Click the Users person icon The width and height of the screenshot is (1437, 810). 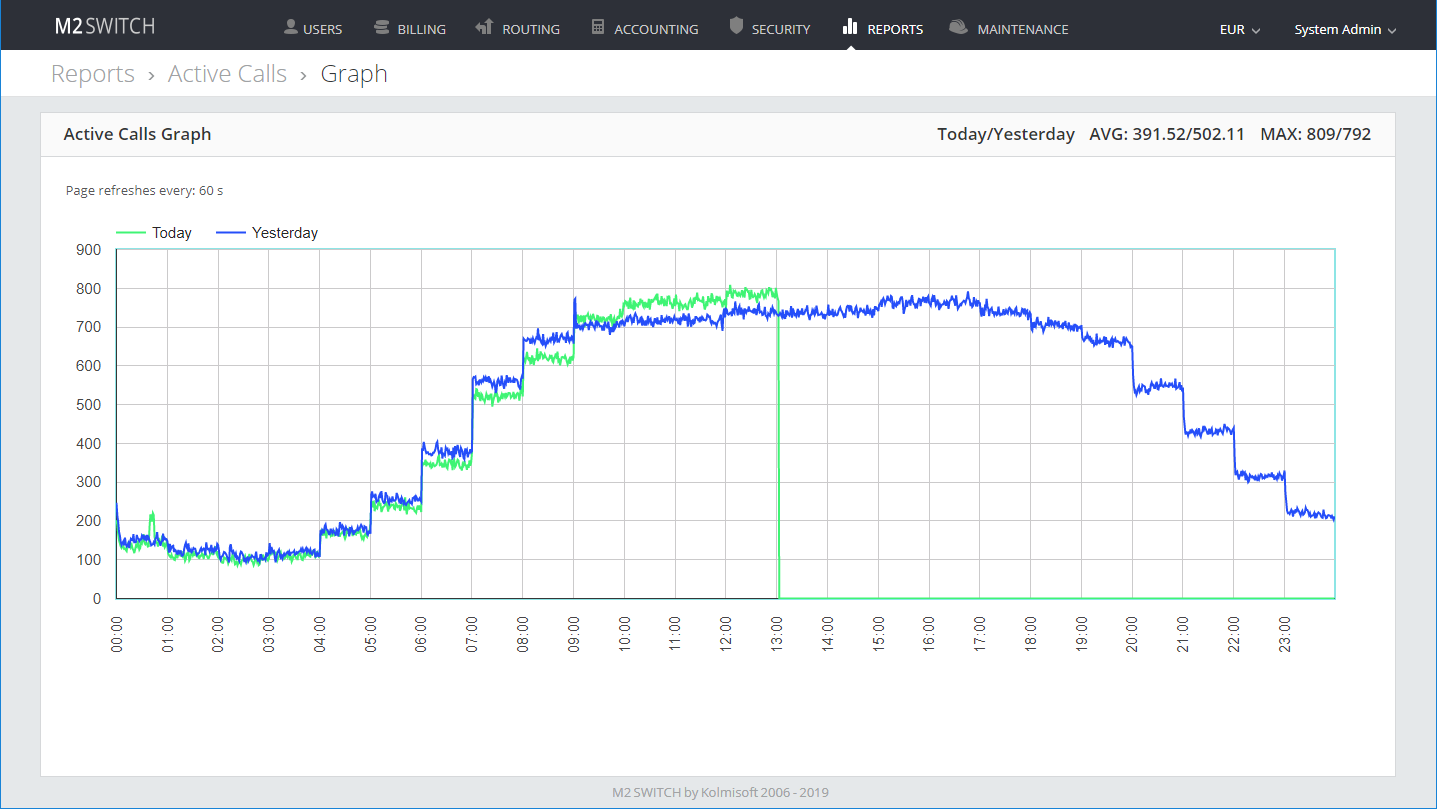[291, 27]
